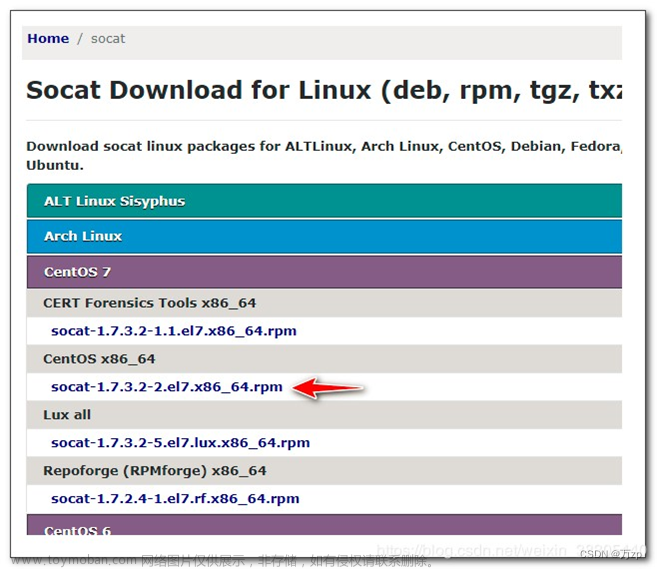657x569 pixels.
Task: Click the socat breadcrumb text
Action: point(108,39)
